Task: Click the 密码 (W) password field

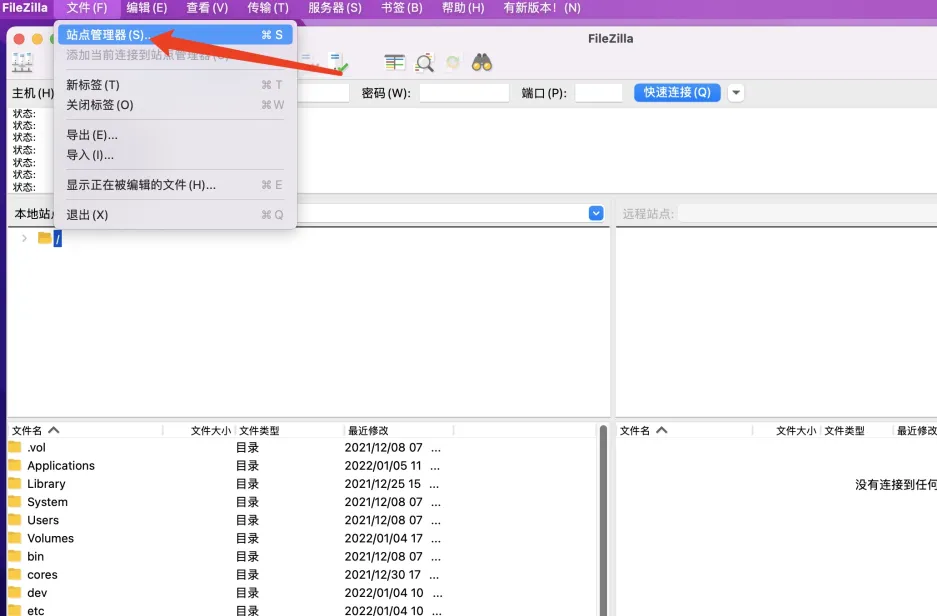Action: coord(464,93)
